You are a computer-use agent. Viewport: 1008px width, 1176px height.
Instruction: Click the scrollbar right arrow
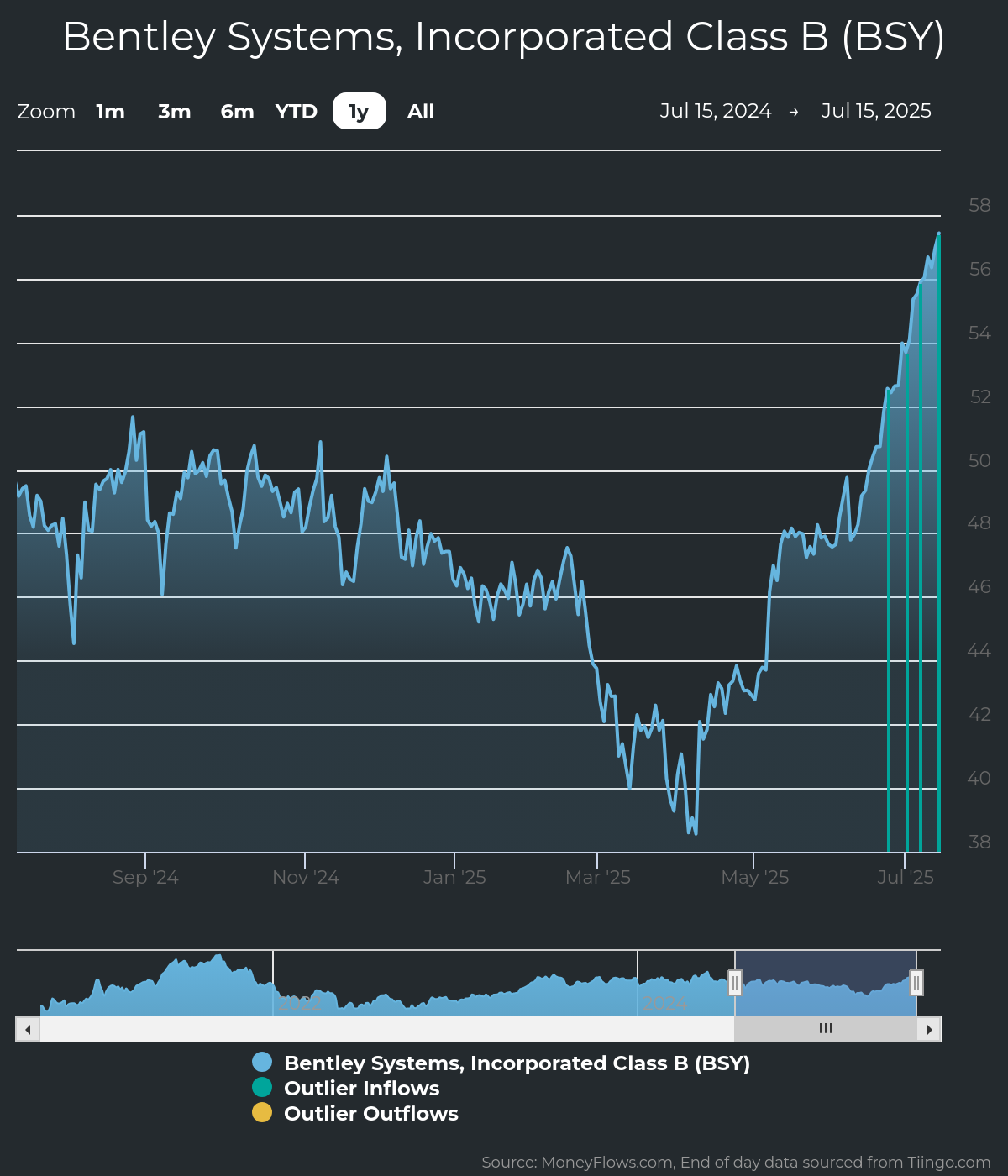pyautogui.click(x=929, y=1029)
